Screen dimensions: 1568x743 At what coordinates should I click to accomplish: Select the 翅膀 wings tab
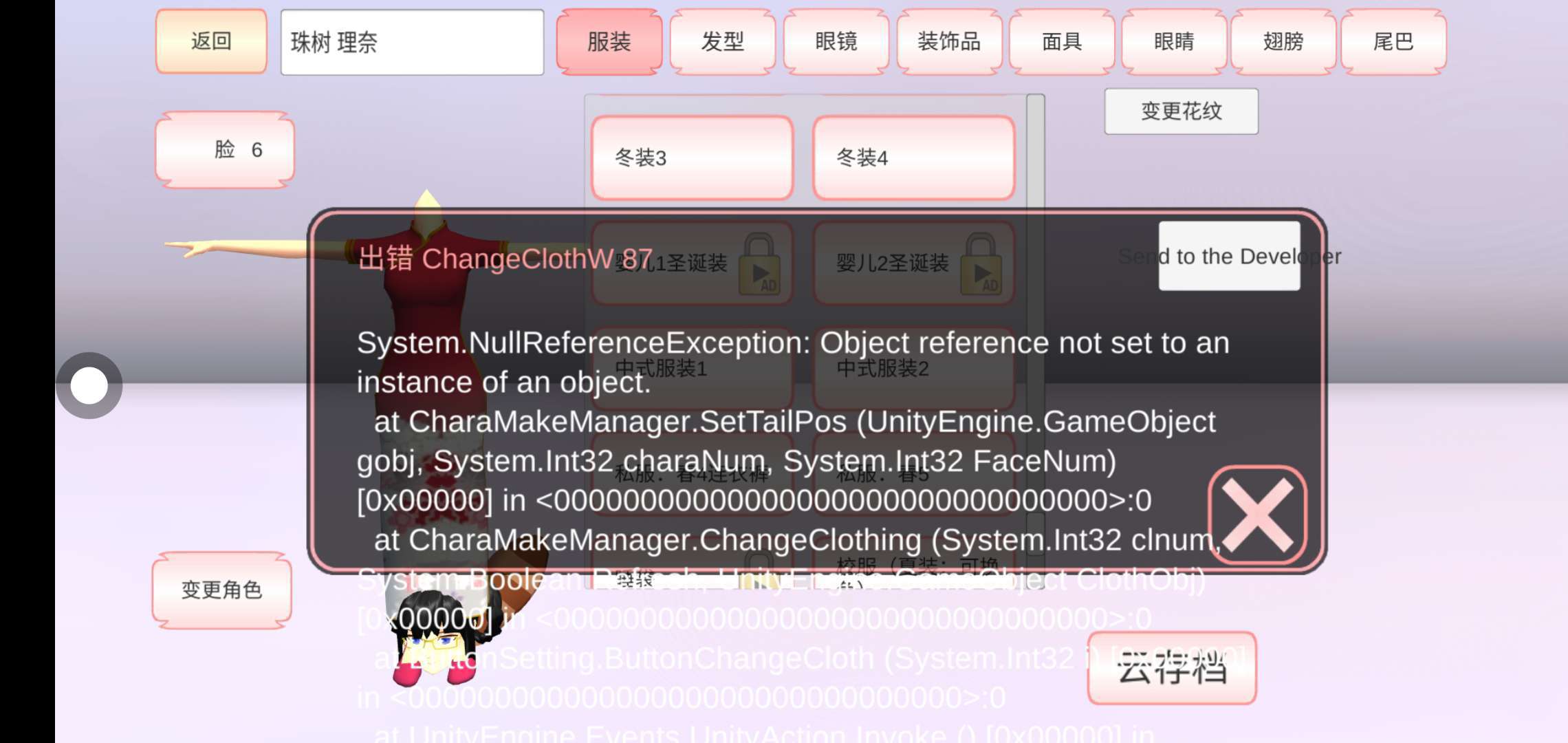coord(1283,41)
